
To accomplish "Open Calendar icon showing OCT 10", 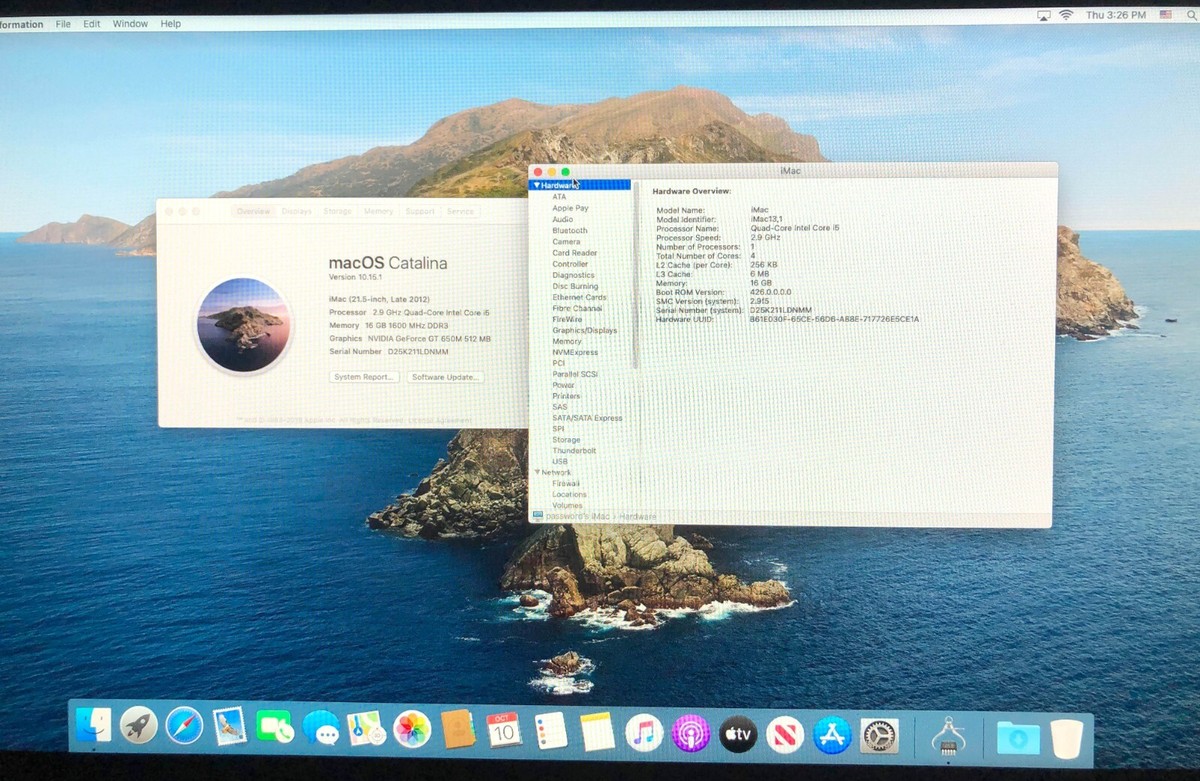I will pyautogui.click(x=504, y=730).
